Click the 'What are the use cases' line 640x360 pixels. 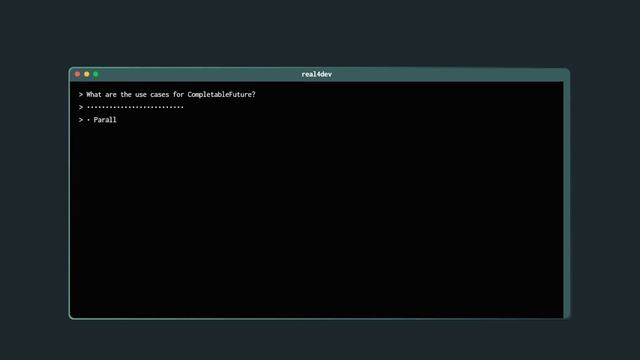click(167, 95)
